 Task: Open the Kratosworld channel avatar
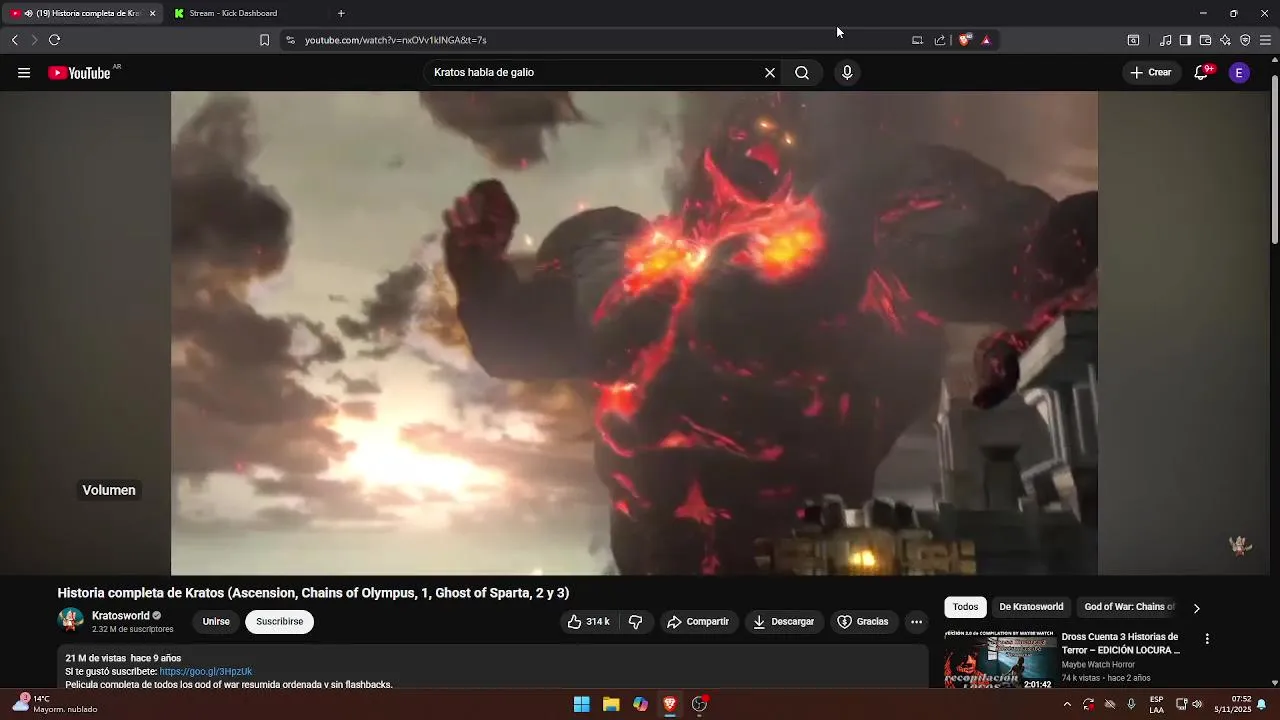(x=71, y=621)
